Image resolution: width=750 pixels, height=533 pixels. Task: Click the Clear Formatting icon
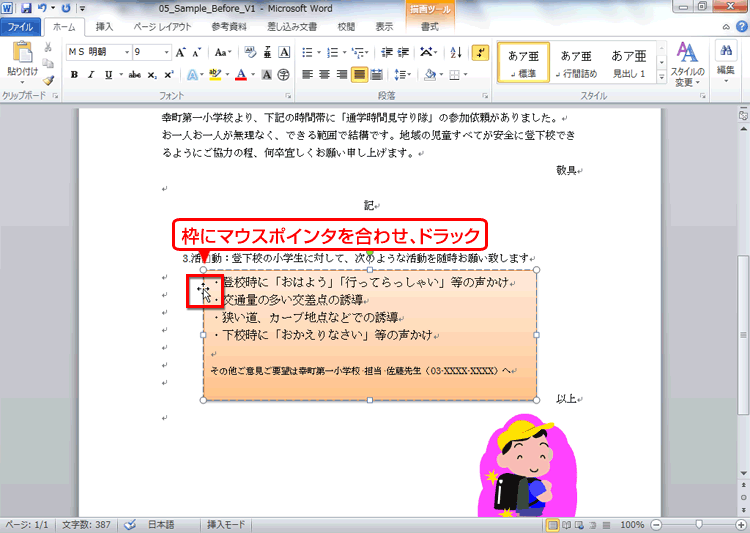pyautogui.click(x=250, y=52)
